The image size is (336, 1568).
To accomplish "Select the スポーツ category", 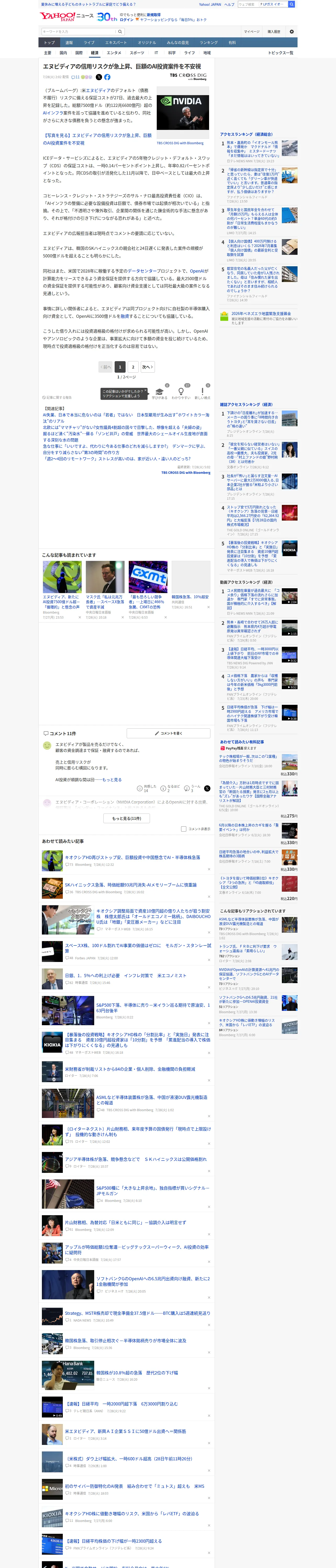I will pos(137,53).
